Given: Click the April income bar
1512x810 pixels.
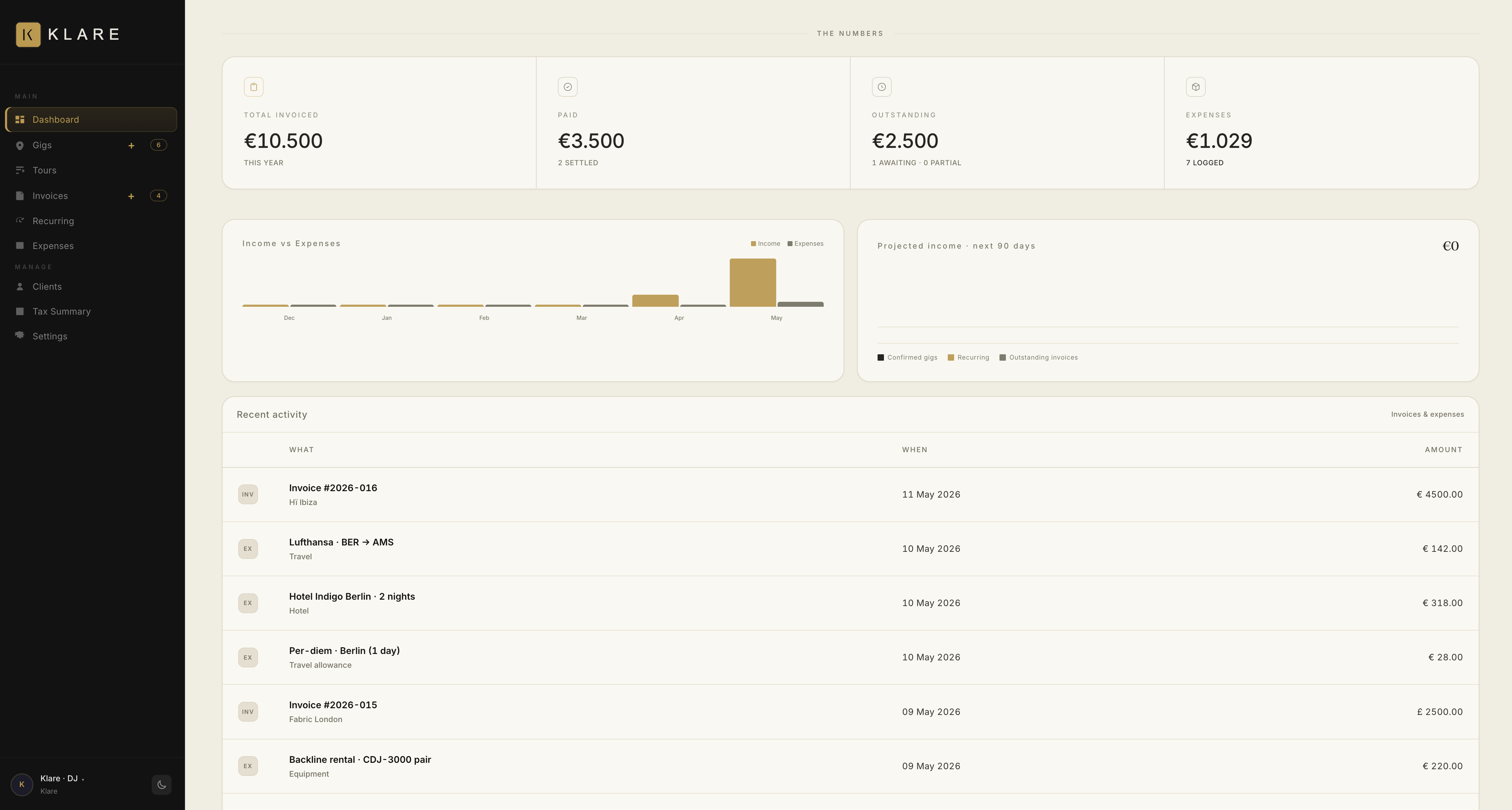Looking at the screenshot, I should tap(656, 301).
